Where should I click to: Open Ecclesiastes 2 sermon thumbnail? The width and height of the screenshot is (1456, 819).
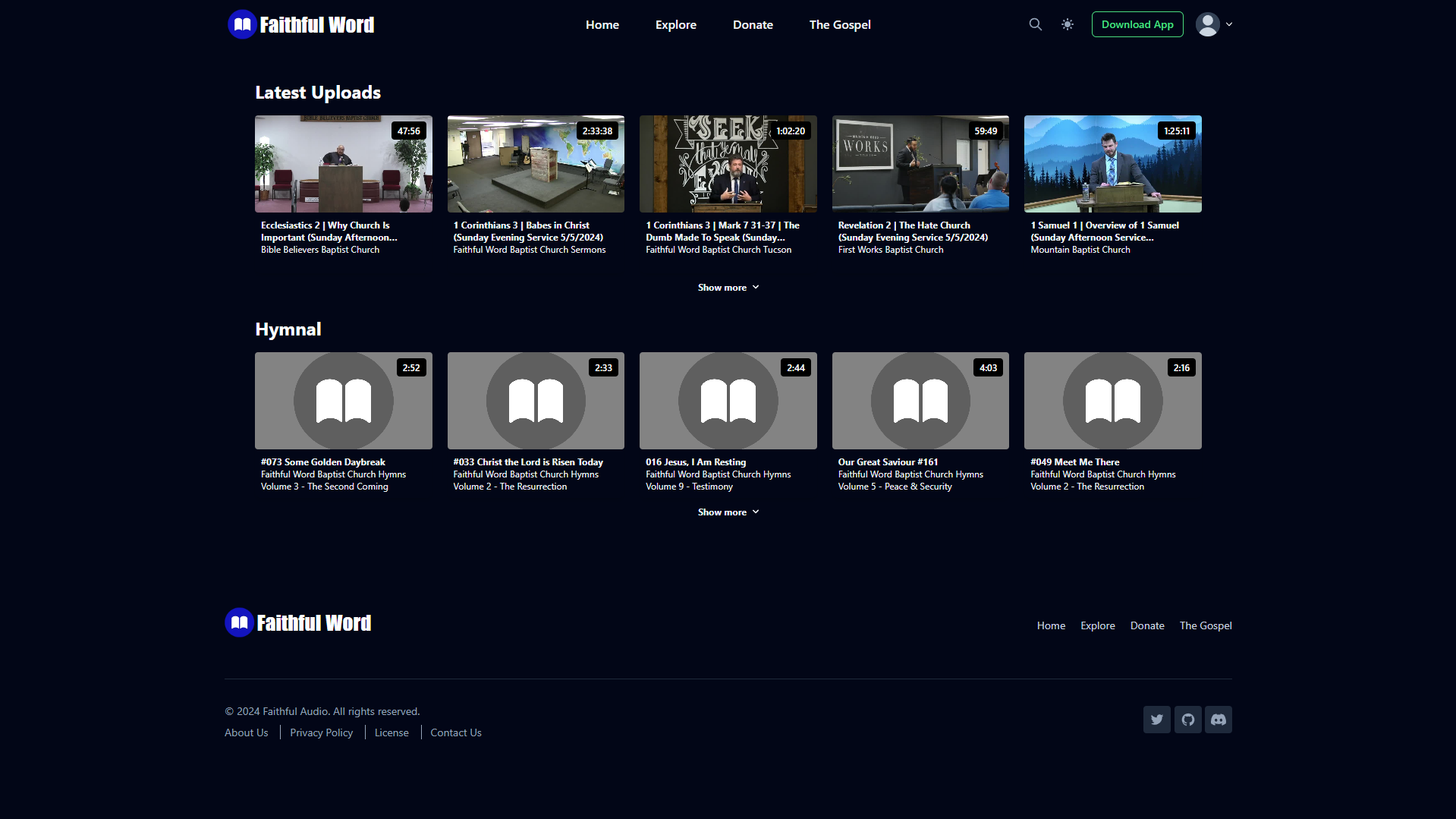343,164
